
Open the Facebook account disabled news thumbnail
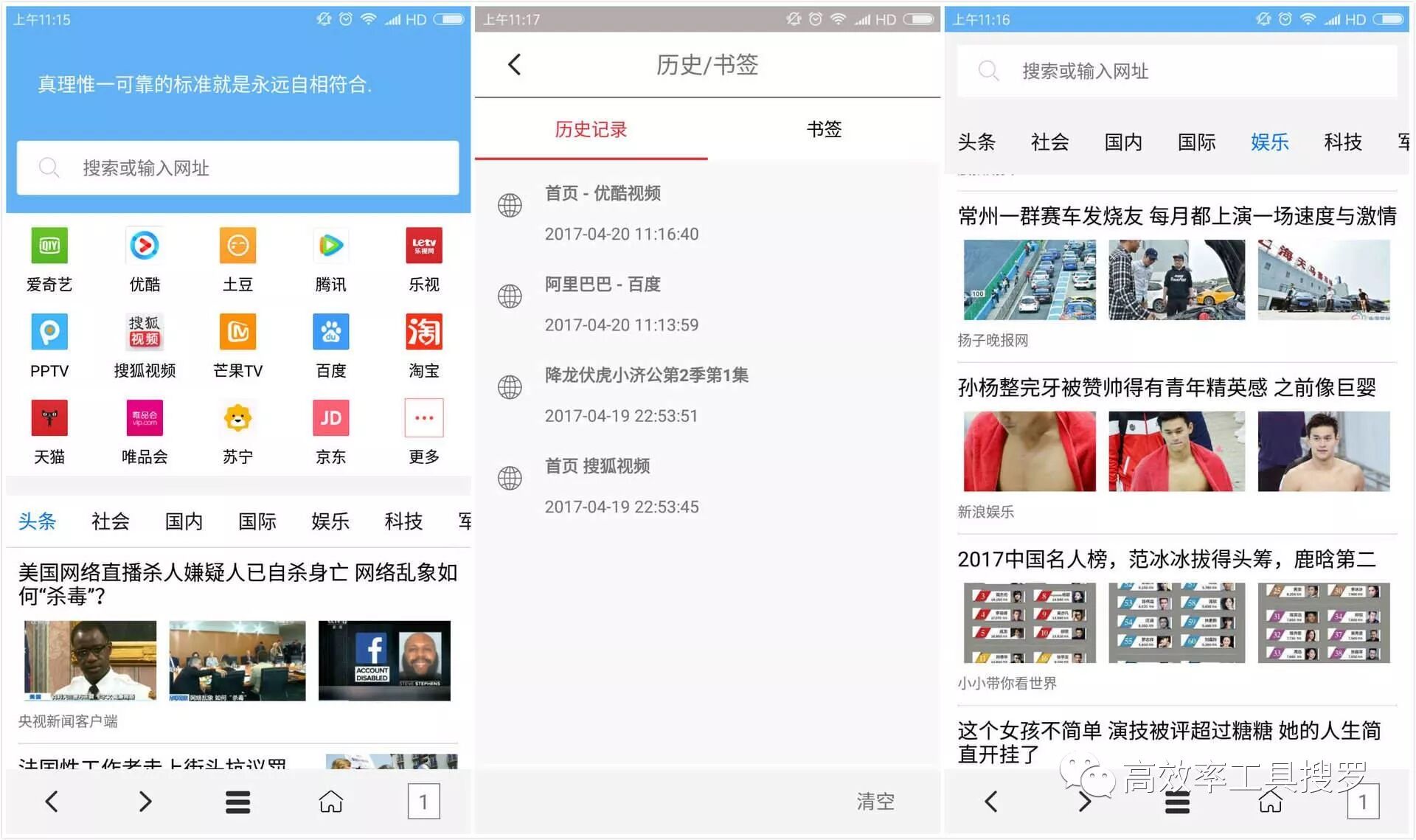coord(384,661)
